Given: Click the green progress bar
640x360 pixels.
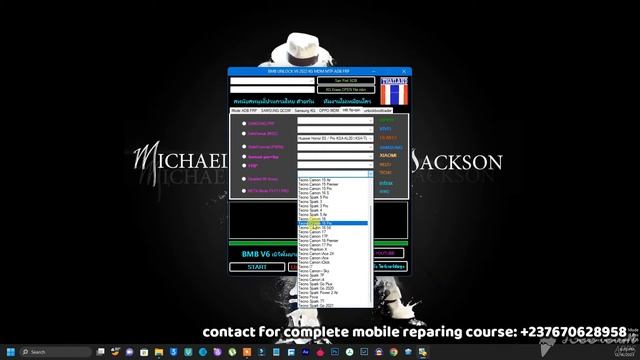Looking at the screenshot, I should pyautogui.click(x=318, y=243).
